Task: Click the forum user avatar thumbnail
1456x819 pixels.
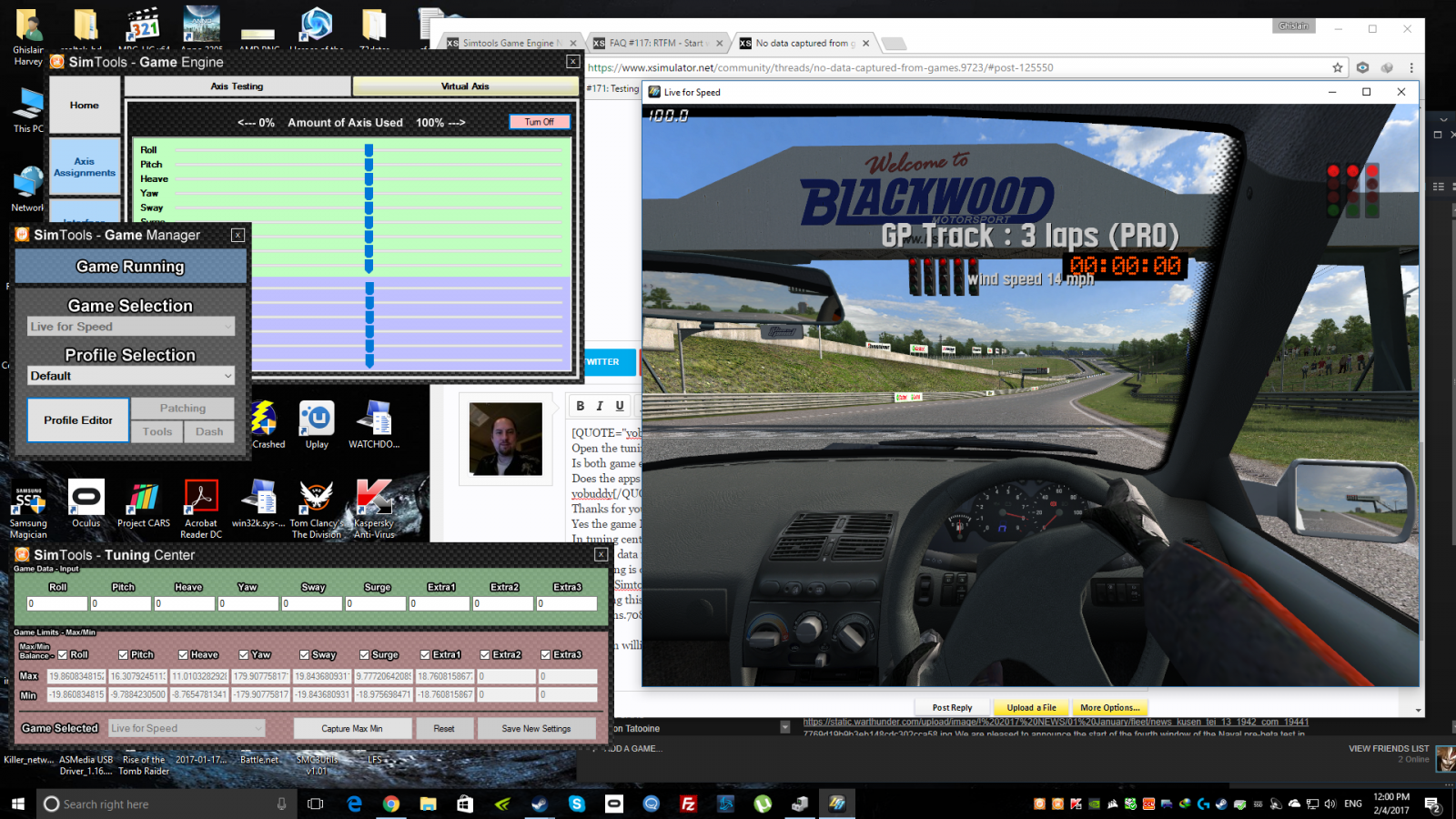Action: coord(506,440)
